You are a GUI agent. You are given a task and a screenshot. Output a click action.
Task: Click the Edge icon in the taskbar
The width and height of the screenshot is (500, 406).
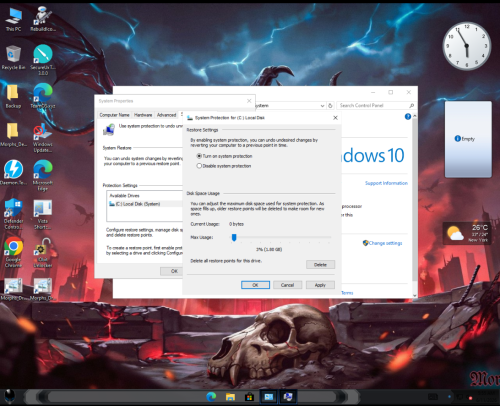(x=211, y=397)
